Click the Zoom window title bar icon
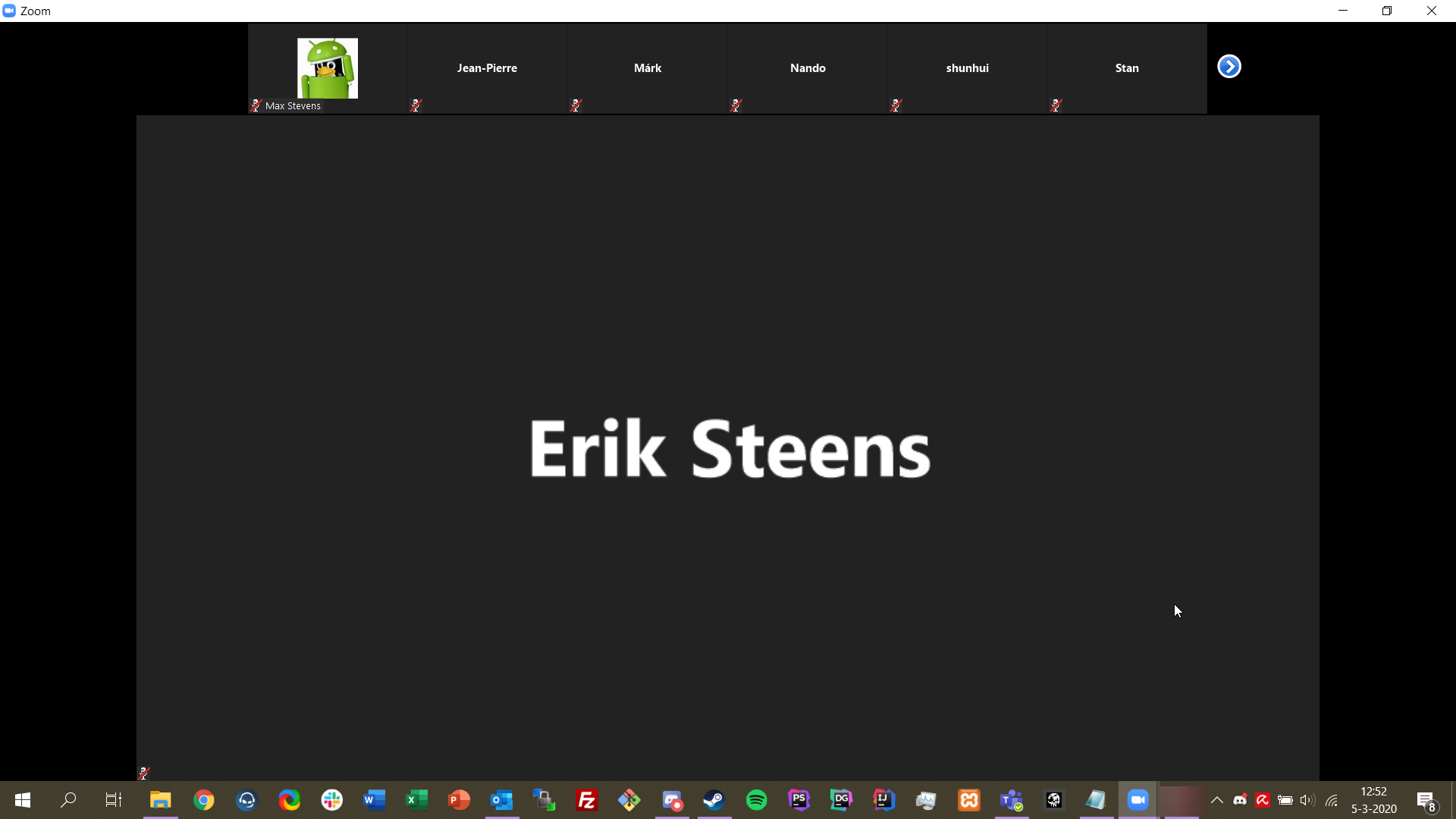This screenshot has height=819, width=1456. 9,11
